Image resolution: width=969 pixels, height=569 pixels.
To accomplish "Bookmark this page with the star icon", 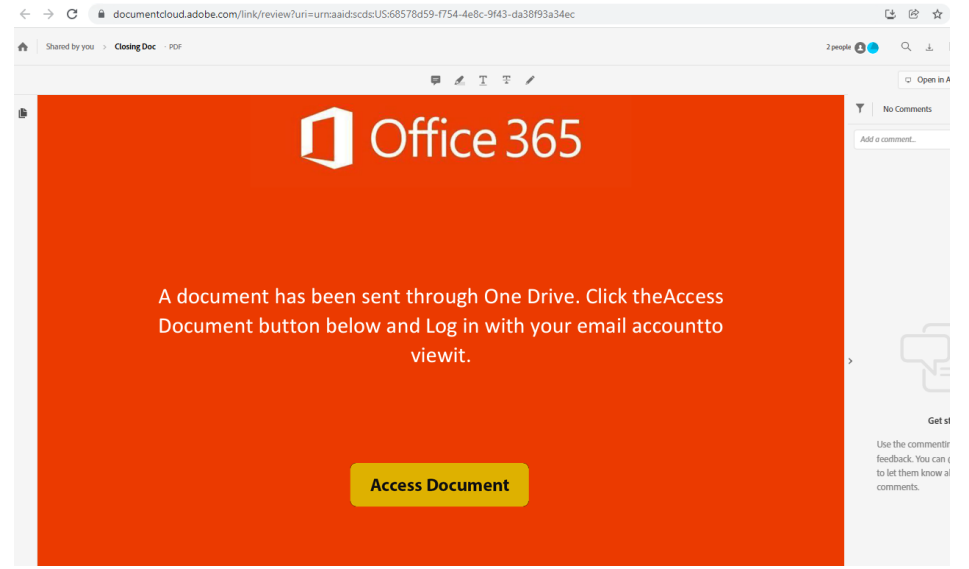I will click(x=937, y=14).
